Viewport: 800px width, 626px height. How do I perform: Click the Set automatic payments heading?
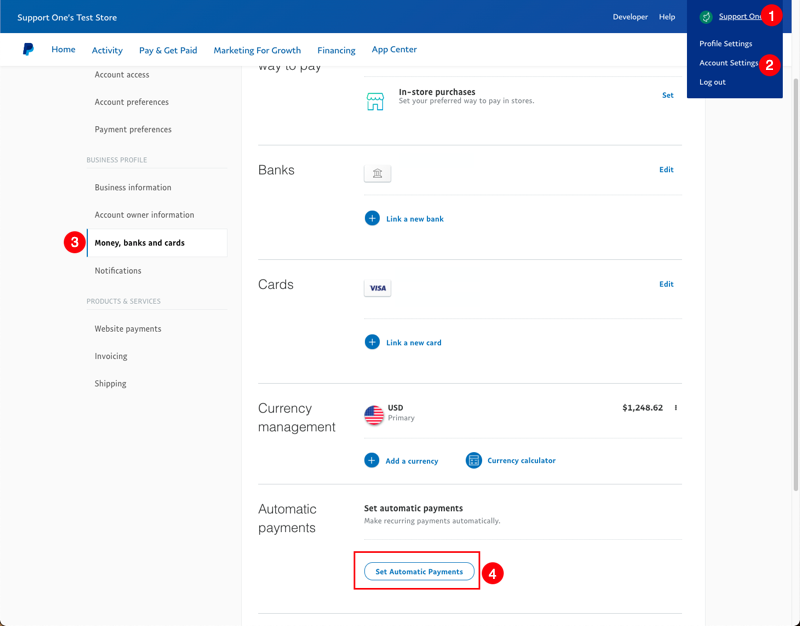[x=413, y=508]
